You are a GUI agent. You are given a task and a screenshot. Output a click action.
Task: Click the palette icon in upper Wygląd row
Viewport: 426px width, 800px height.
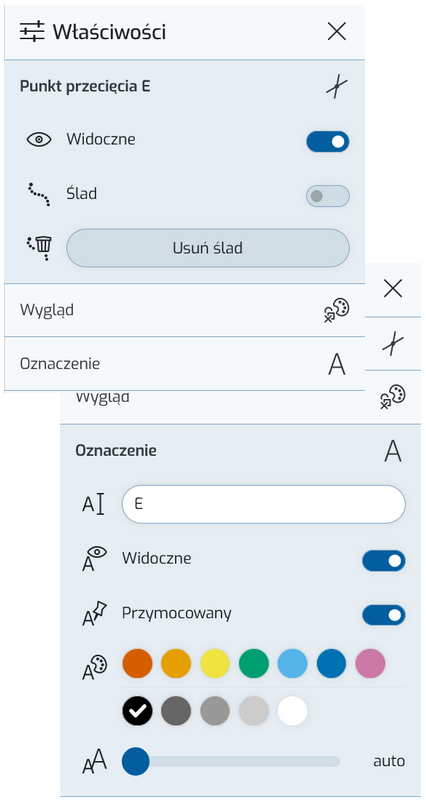click(337, 310)
